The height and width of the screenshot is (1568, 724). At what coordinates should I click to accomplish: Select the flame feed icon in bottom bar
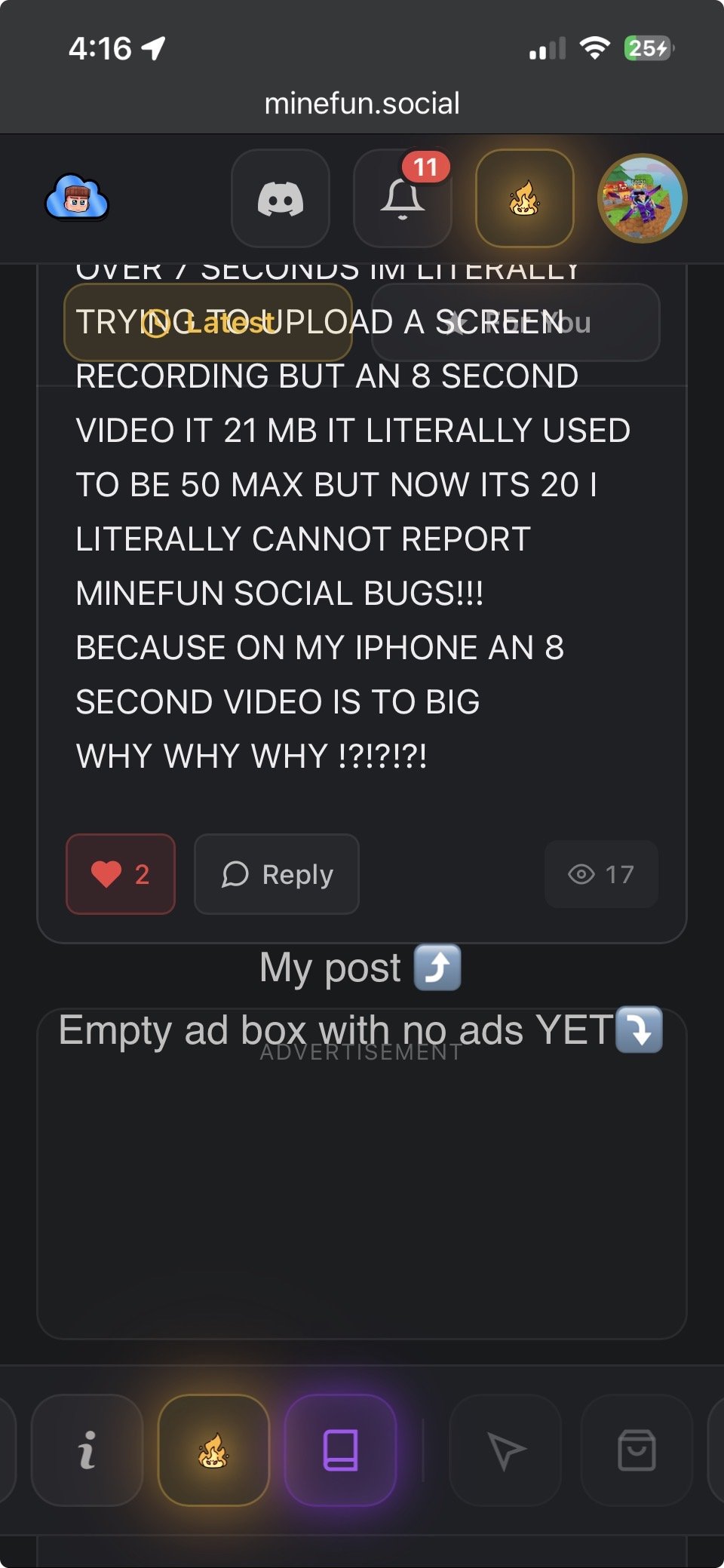213,1450
